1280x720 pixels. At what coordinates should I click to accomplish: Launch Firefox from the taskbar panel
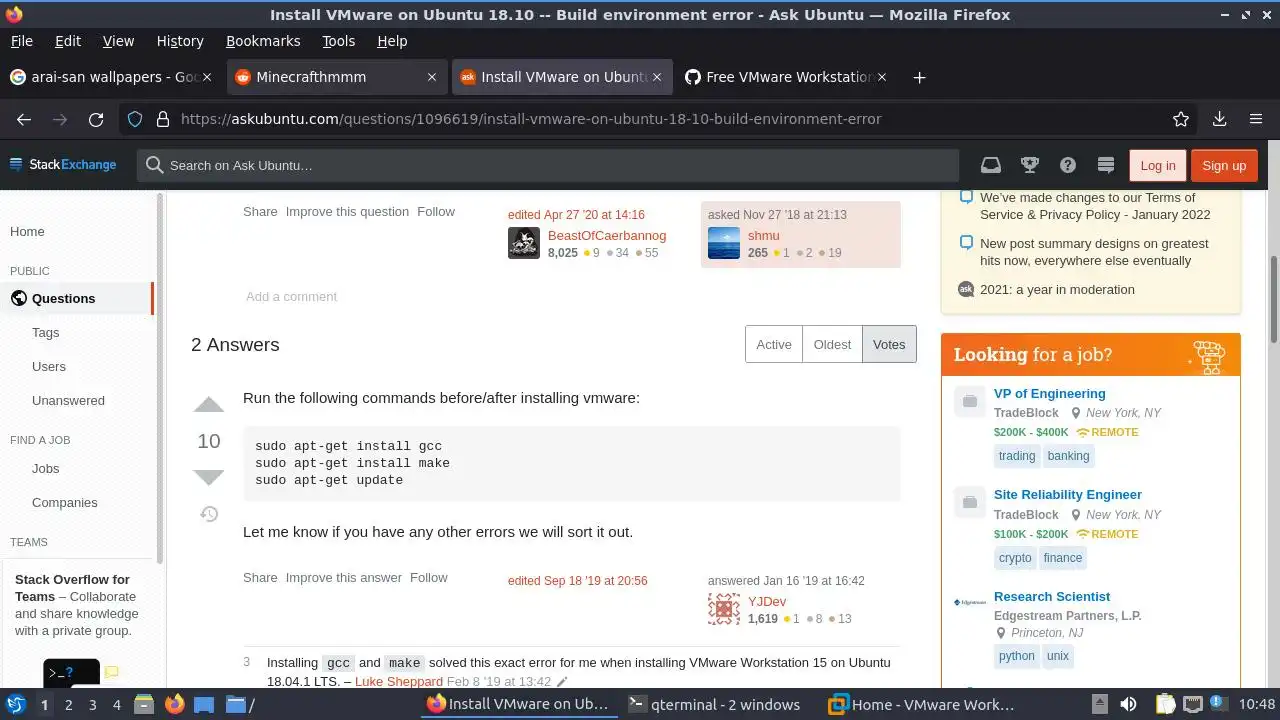pyautogui.click(x=175, y=704)
